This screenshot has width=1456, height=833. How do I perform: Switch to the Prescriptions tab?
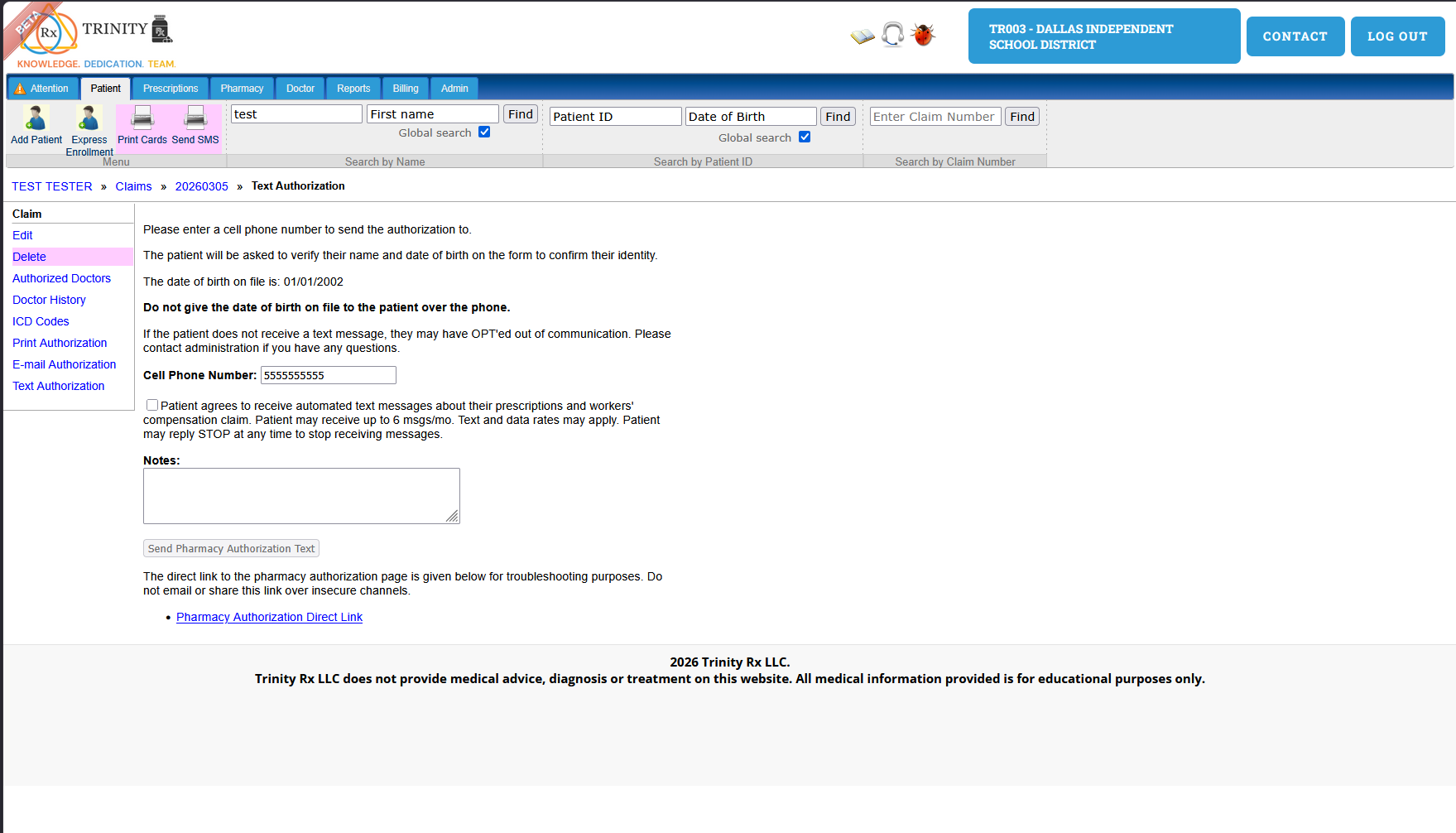coord(170,88)
